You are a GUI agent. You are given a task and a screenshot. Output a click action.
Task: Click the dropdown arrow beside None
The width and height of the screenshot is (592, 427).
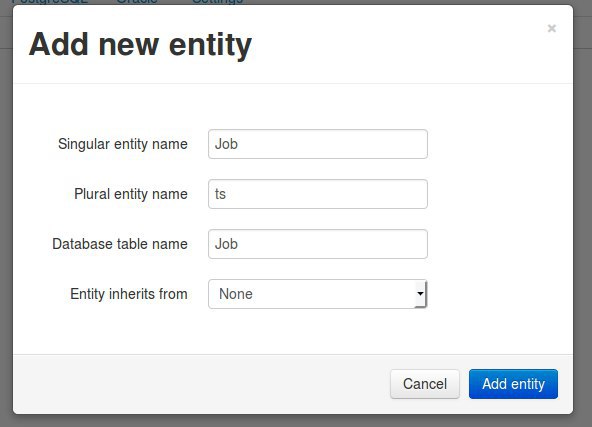coord(420,294)
